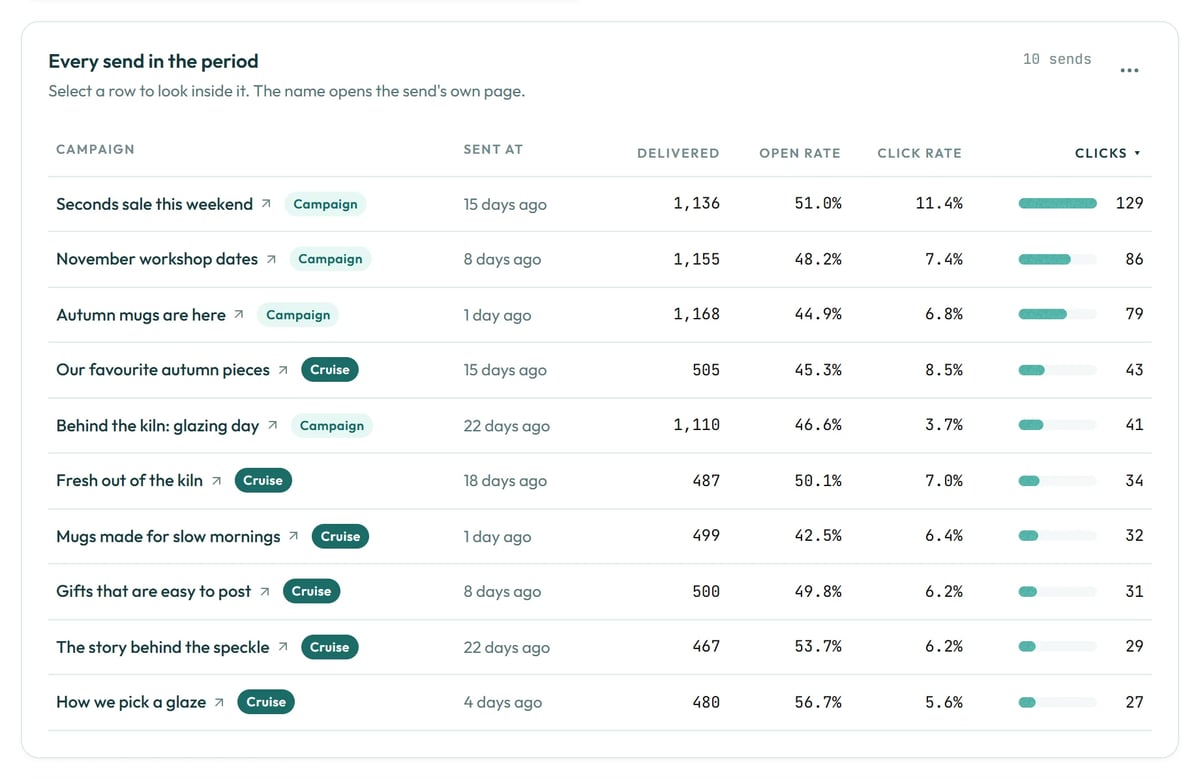The width and height of the screenshot is (1200, 778).
Task: Click the Cruise tag on Gifts row
Action: [311, 592]
